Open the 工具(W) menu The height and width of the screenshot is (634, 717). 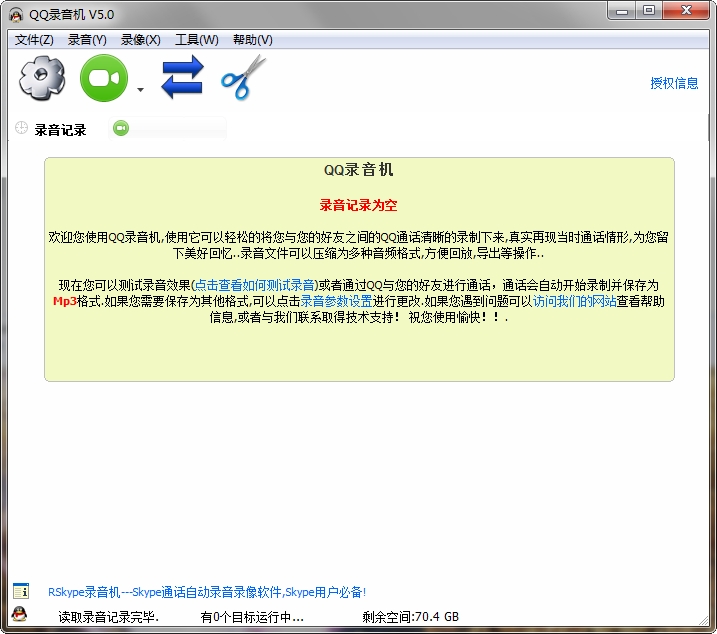(196, 40)
